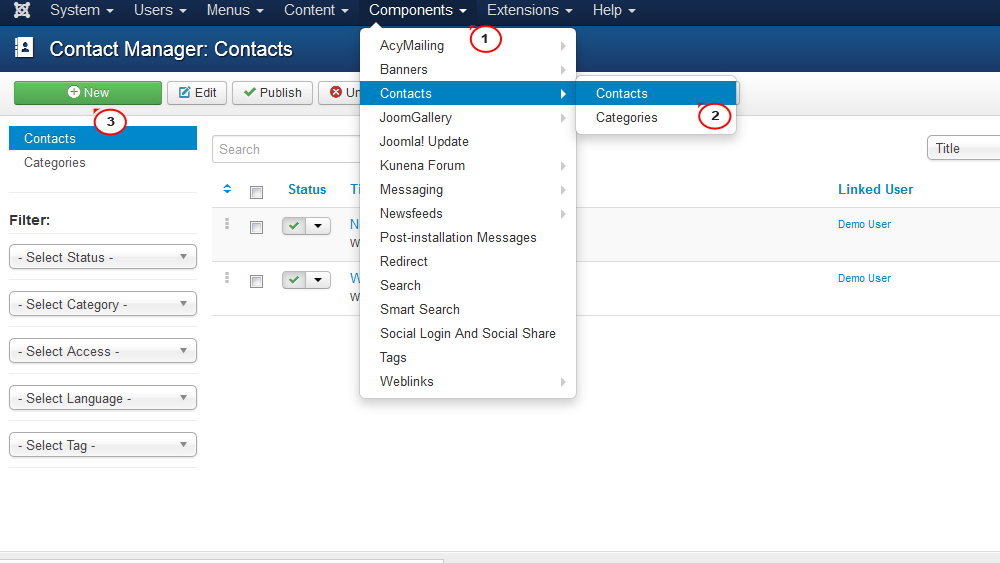Select Newsfeeds menu entry
Screen dimensions: 1000x563
pyautogui.click(x=467, y=214)
